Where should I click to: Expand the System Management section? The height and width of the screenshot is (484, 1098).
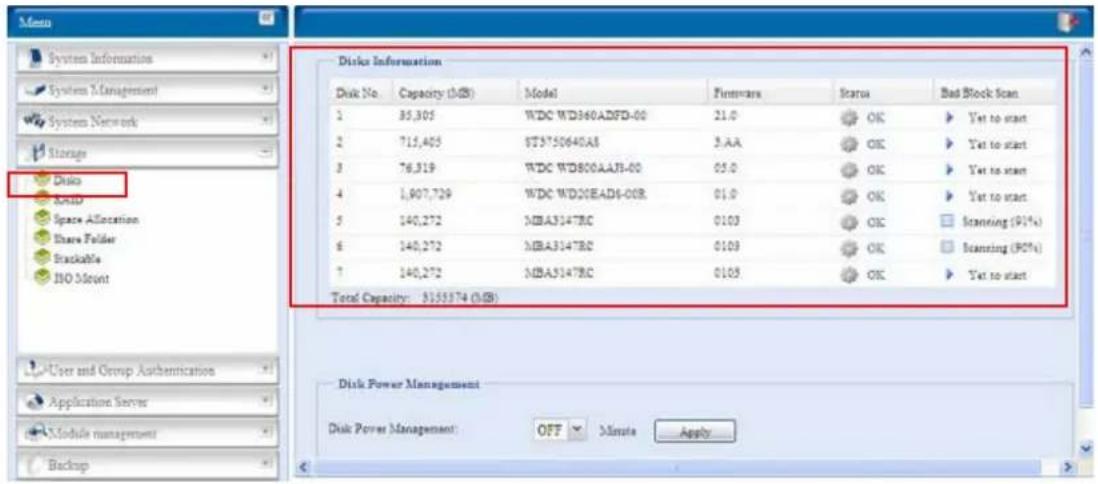[x=266, y=90]
